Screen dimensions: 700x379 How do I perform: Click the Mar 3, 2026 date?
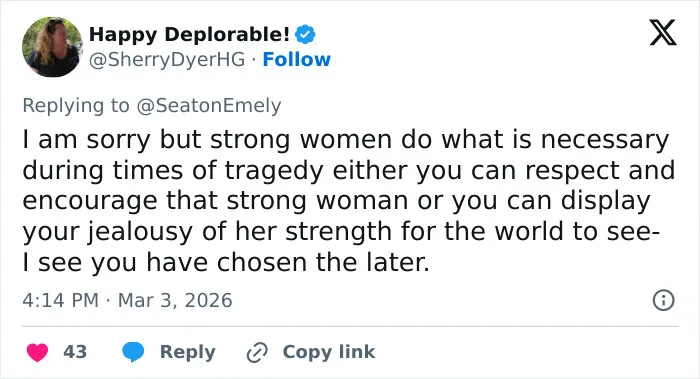point(175,300)
